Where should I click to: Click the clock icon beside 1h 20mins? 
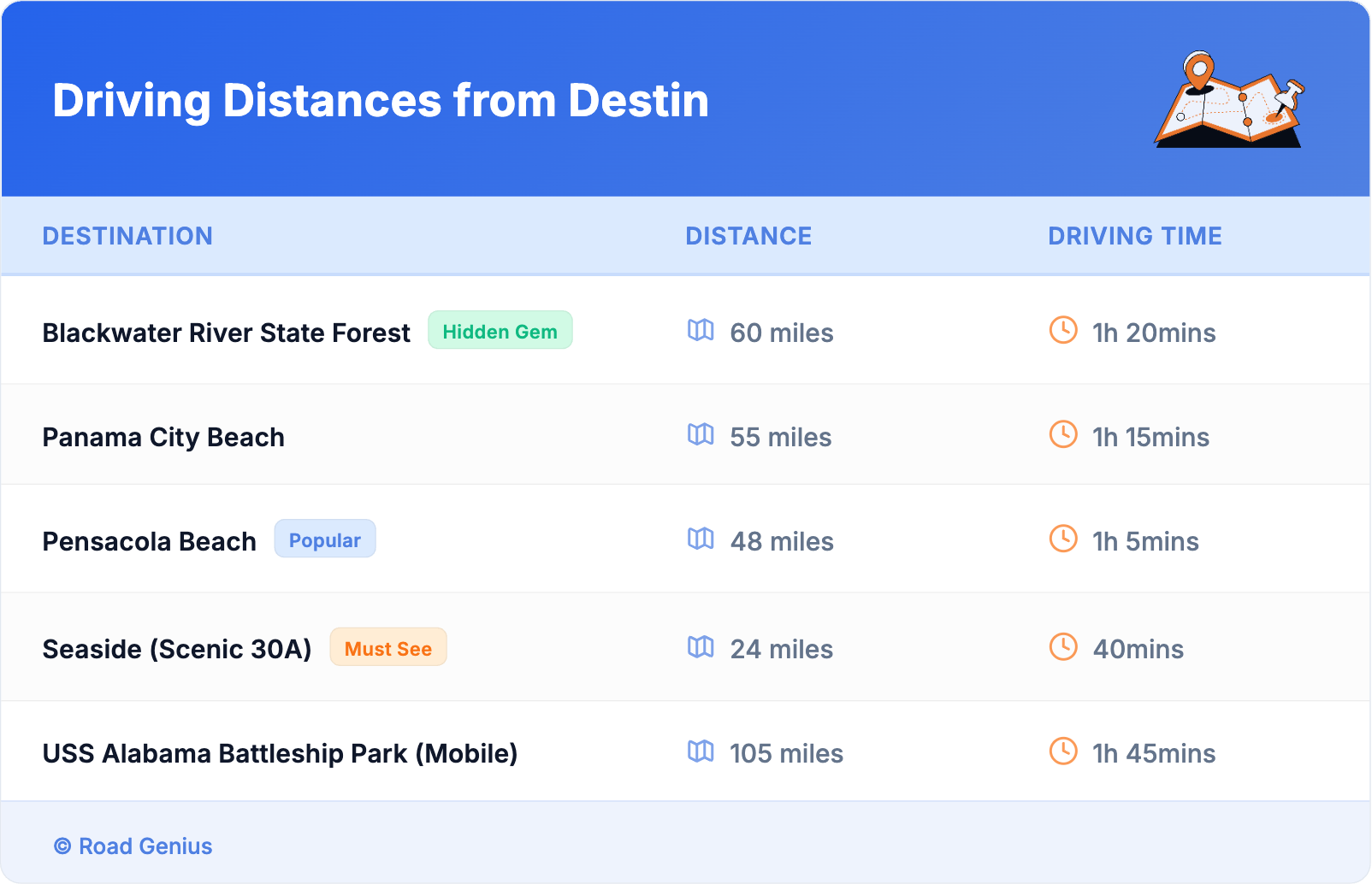coord(1063,330)
